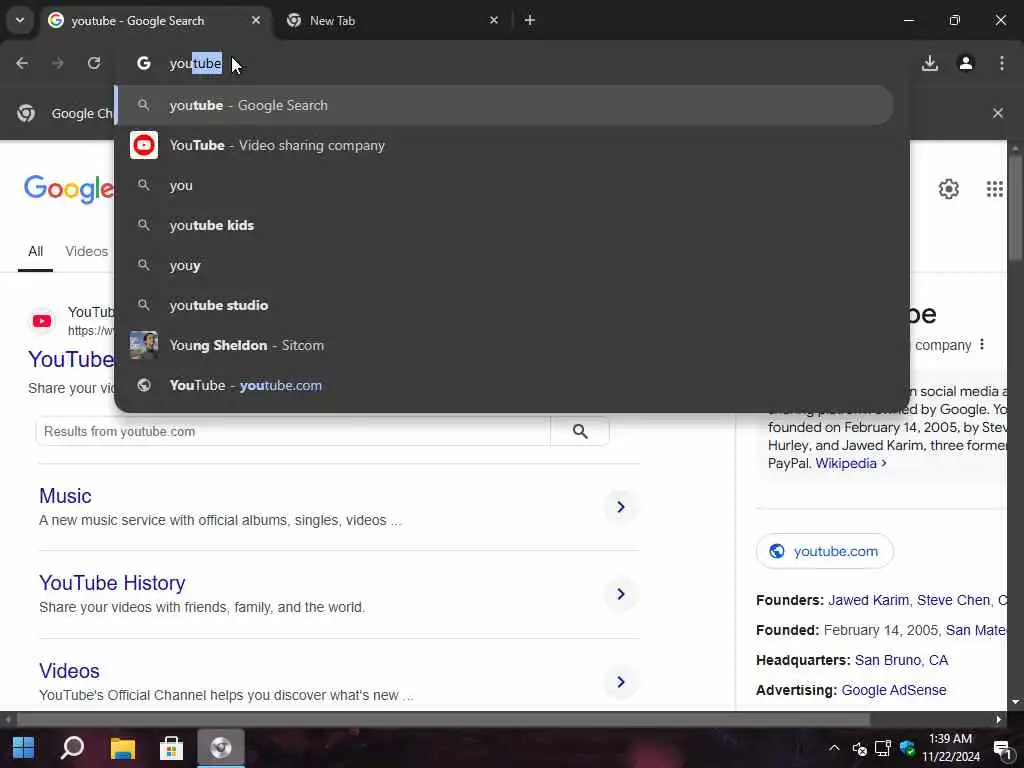The height and width of the screenshot is (768, 1024).
Task: Open the Chrome three-dot menu
Action: coord(1002,63)
